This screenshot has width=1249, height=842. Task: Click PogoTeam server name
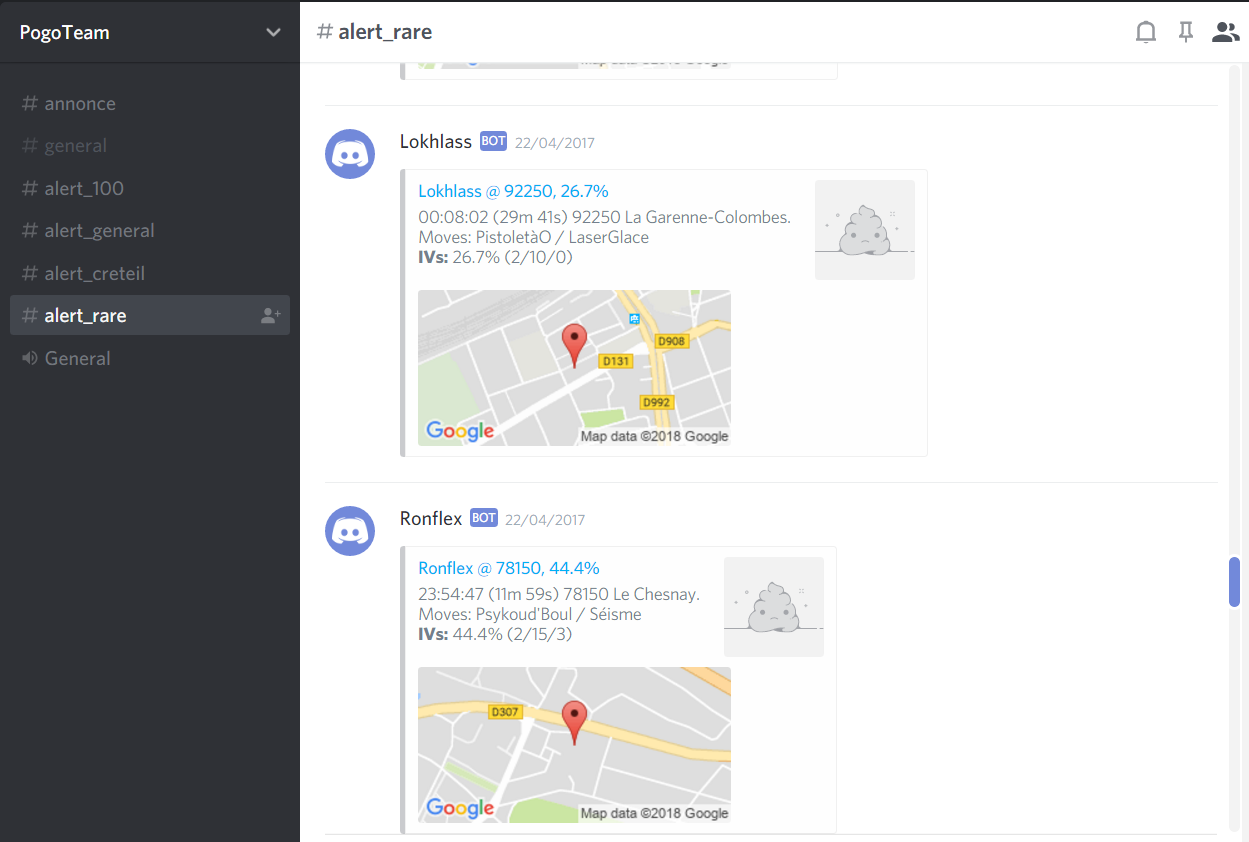[65, 32]
